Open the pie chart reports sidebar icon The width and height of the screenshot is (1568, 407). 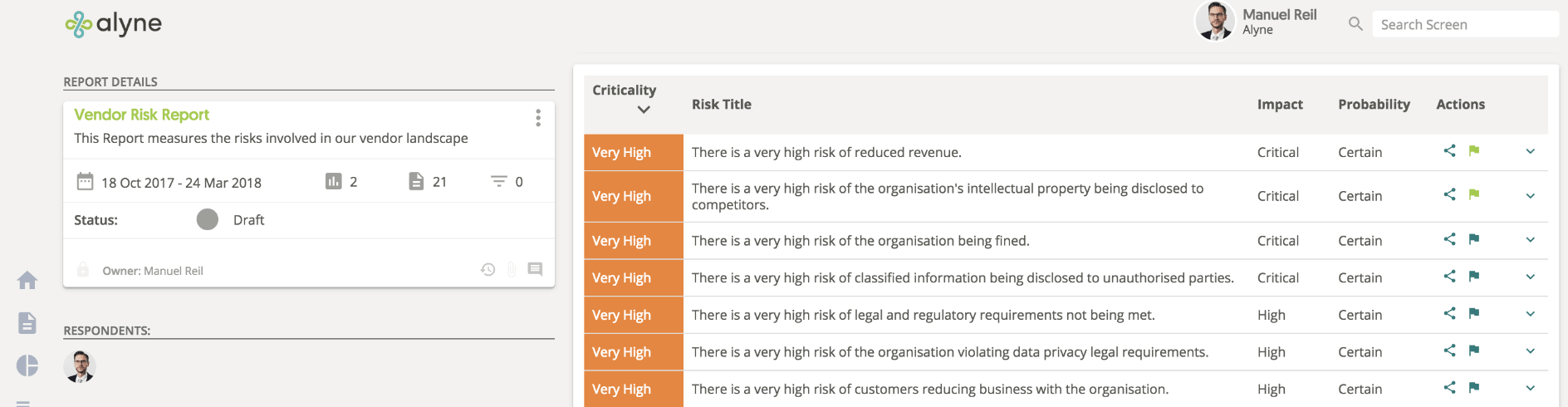(x=27, y=365)
